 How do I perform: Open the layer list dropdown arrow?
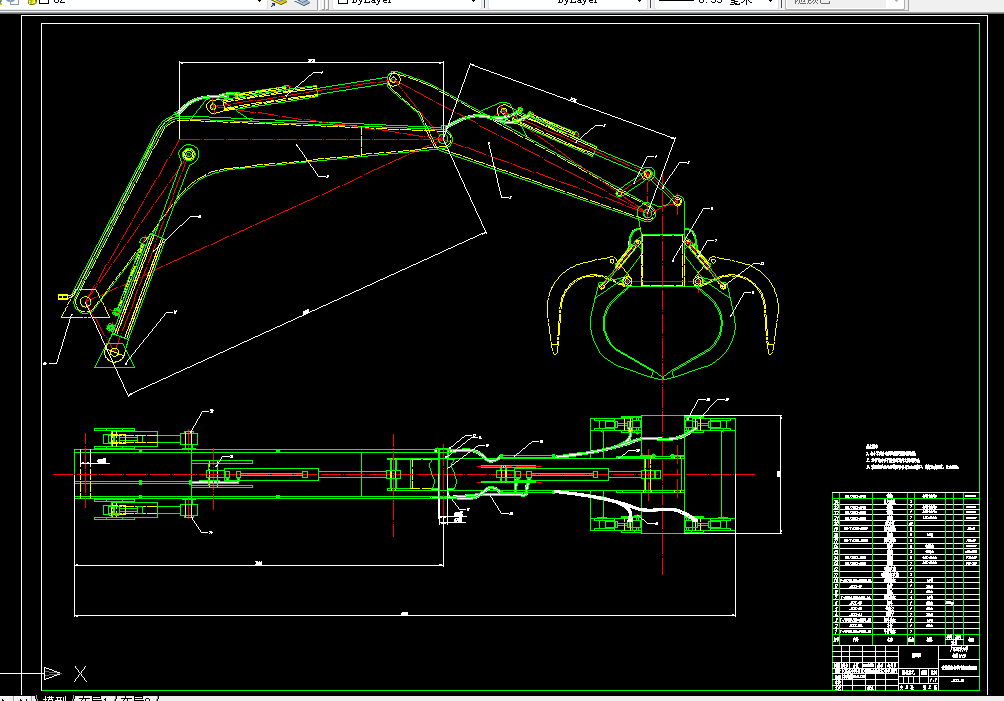[259, 2]
